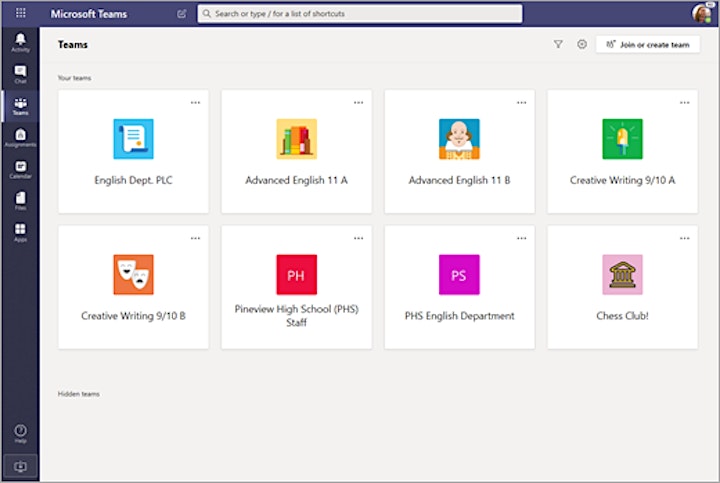
Task: Open more options for Pineview High School Staff
Action: click(x=358, y=238)
